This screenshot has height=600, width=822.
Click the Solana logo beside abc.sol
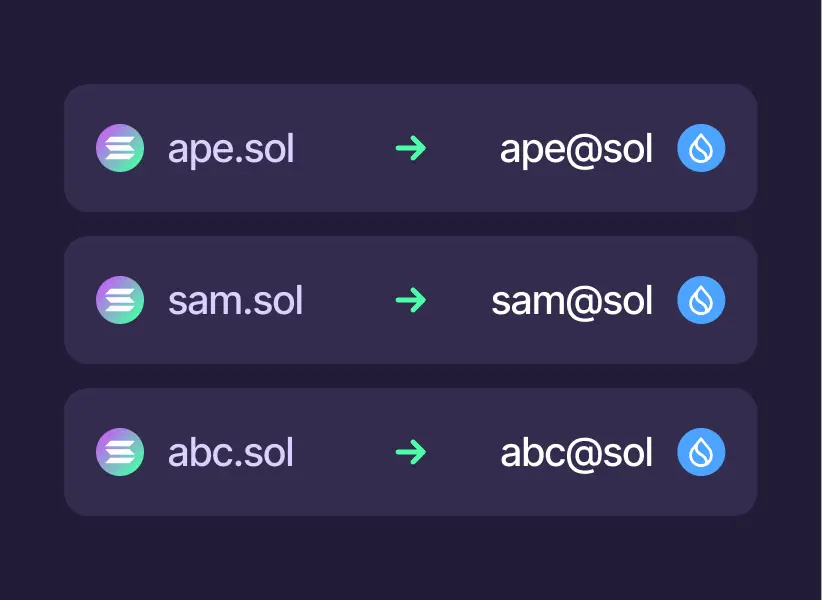[120, 452]
